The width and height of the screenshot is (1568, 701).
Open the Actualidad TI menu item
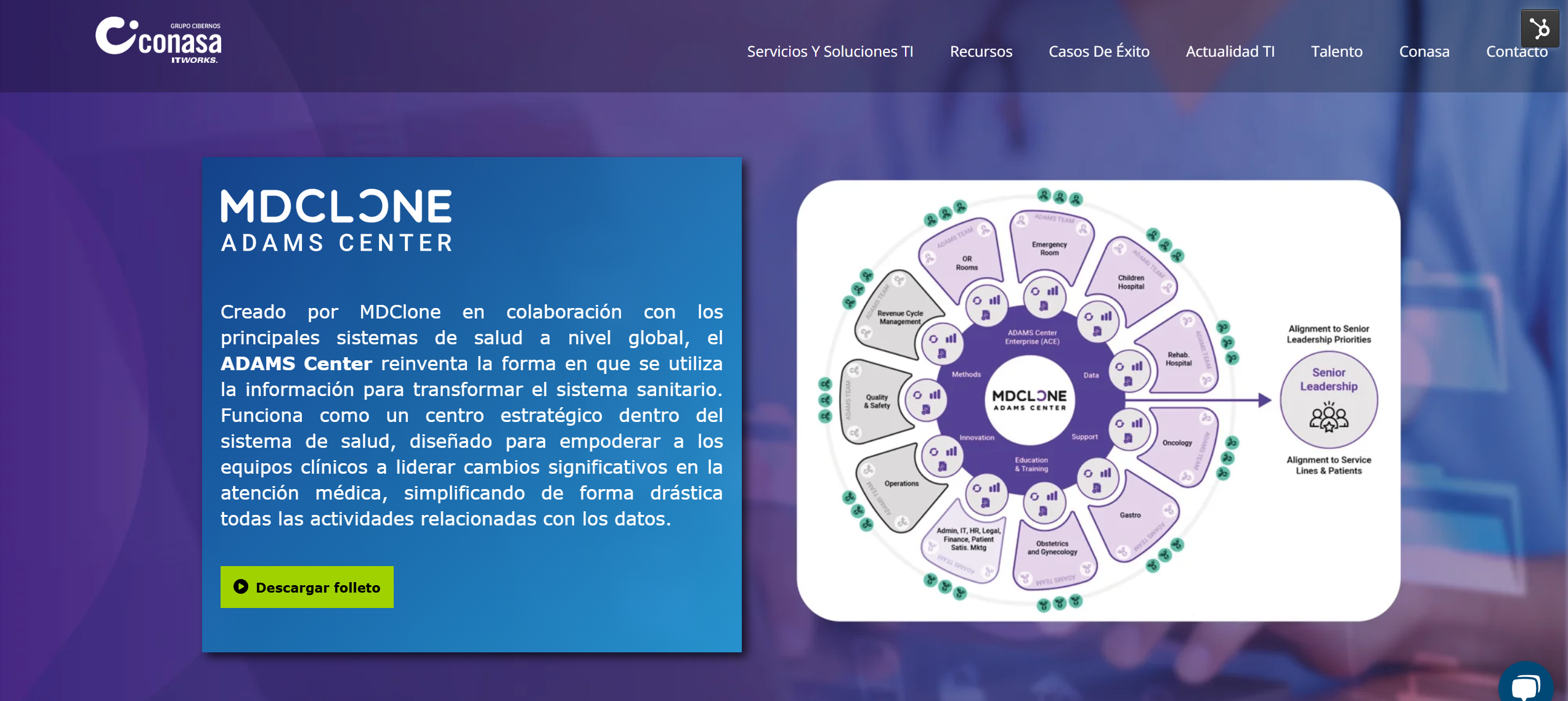[1230, 51]
